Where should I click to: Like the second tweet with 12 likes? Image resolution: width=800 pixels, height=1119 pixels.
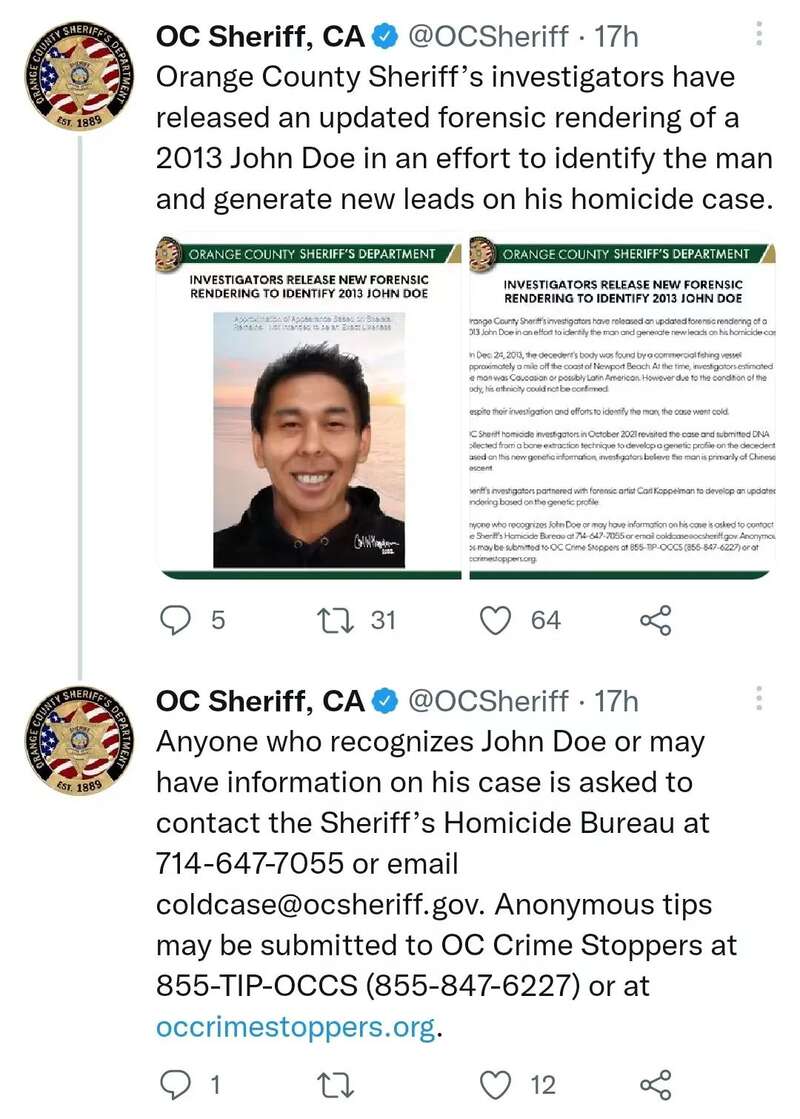pos(497,1084)
